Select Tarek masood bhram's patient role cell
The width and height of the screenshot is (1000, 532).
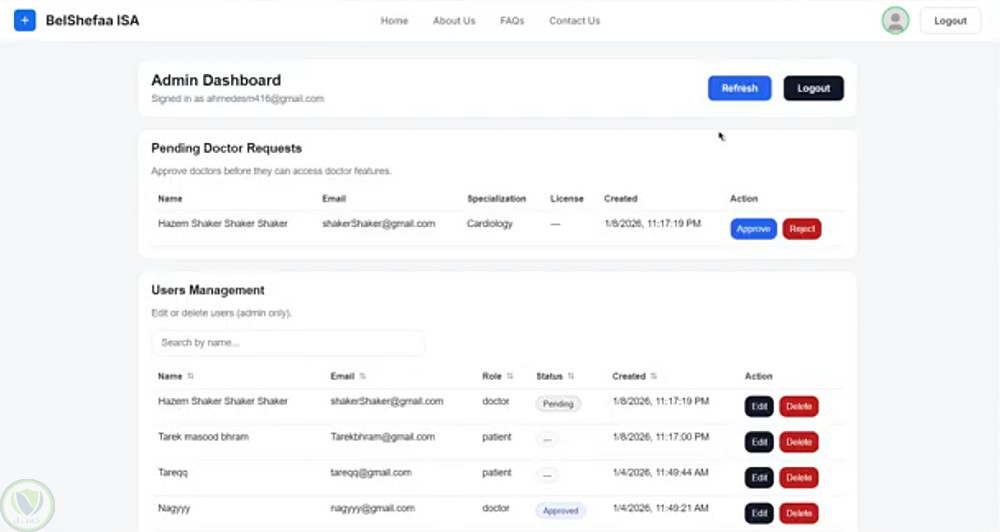tap(497, 437)
